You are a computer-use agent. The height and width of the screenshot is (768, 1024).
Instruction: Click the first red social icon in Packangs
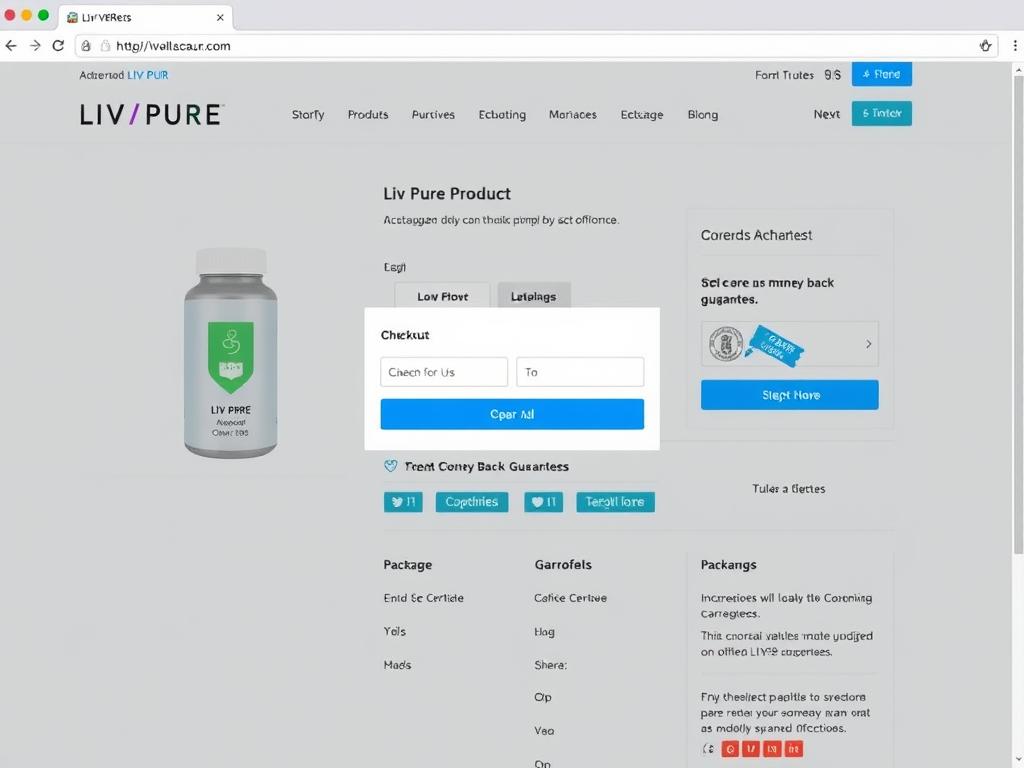point(730,749)
